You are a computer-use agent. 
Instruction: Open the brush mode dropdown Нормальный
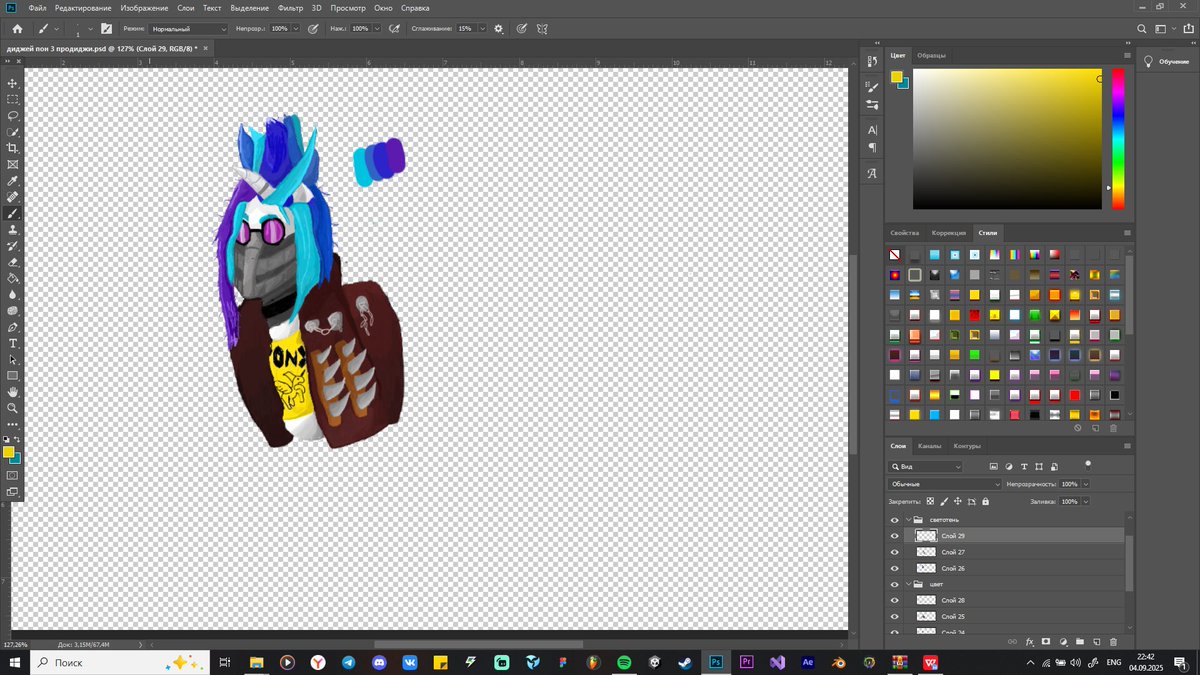(189, 29)
